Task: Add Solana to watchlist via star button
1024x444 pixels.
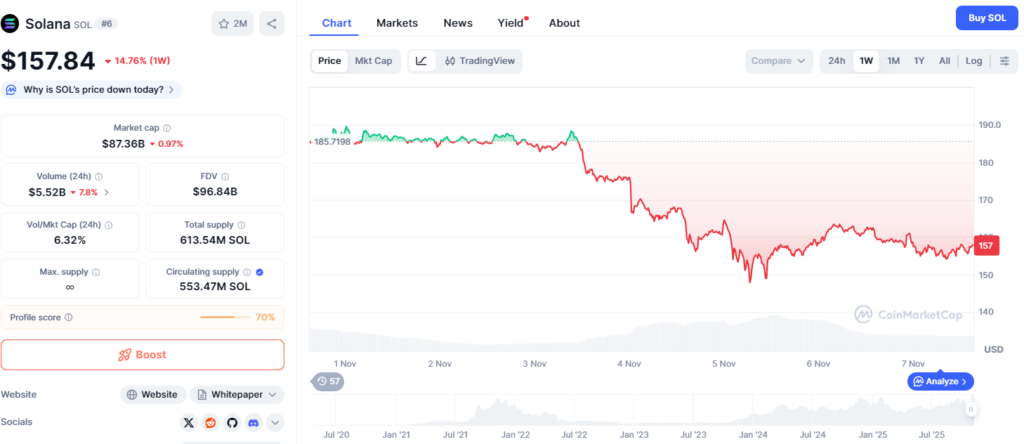Action: 231,23
